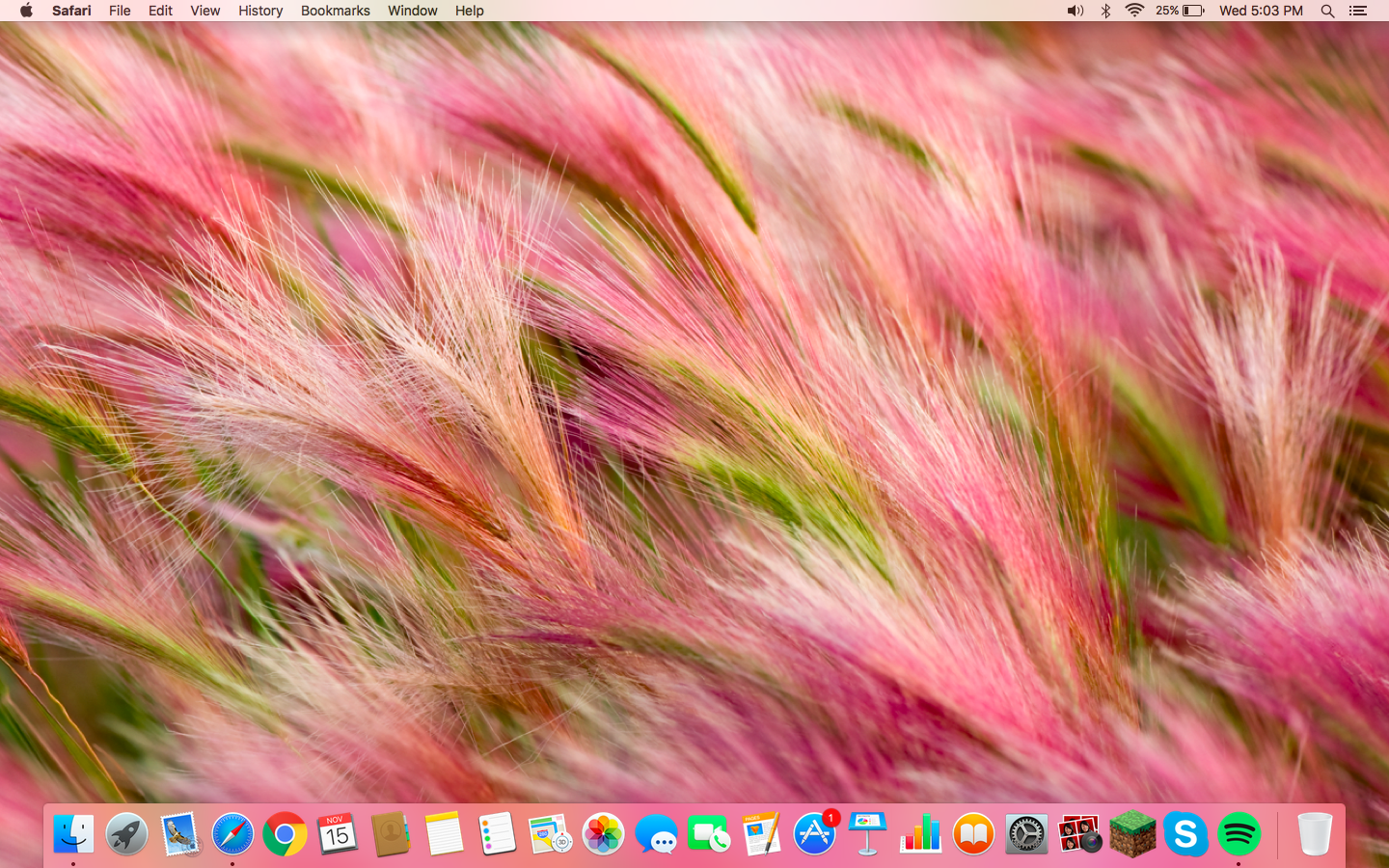Open the Contacts address book icon
The width and height of the screenshot is (1389, 868).
point(391,834)
